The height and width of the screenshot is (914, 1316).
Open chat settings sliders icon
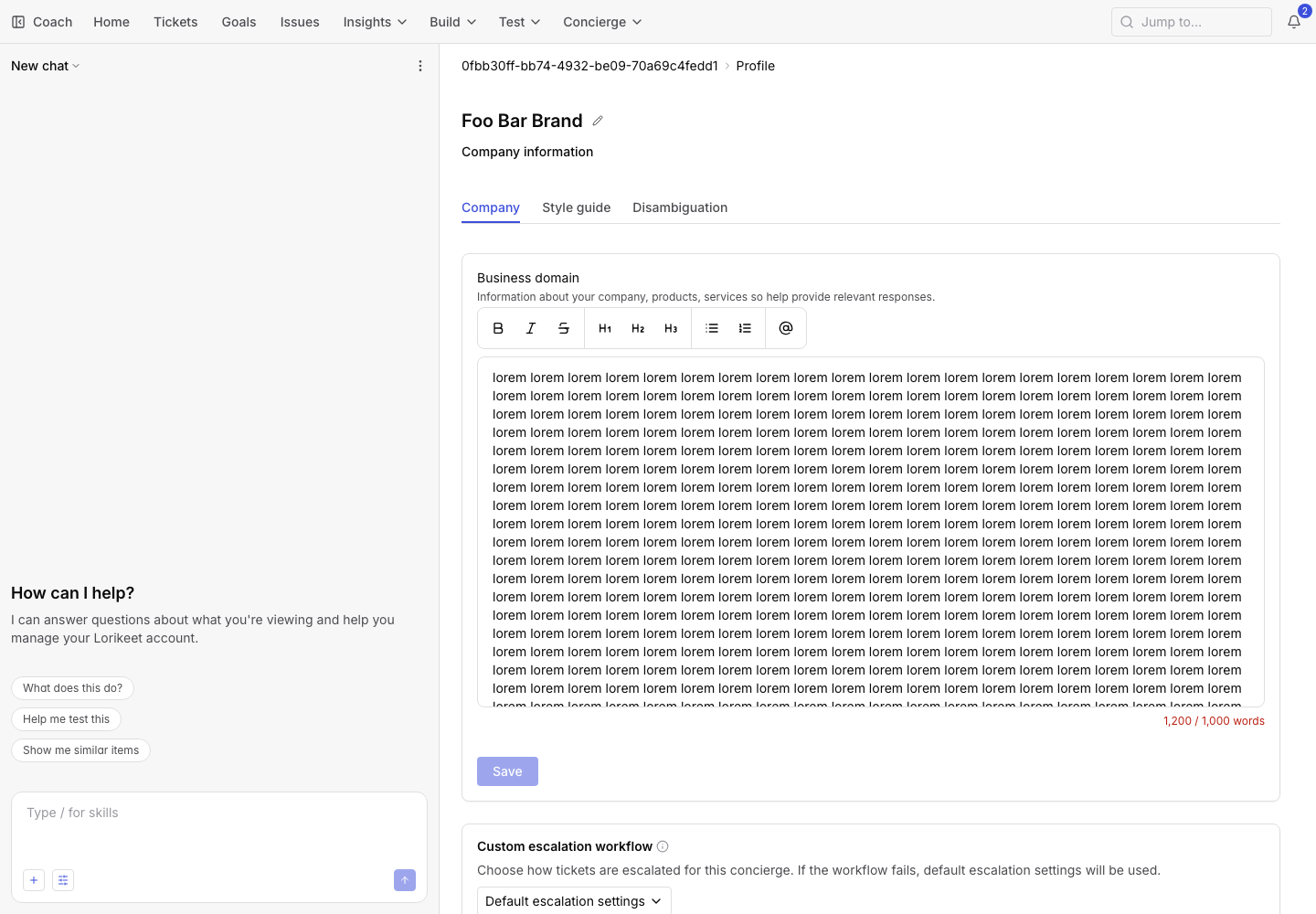(x=63, y=880)
